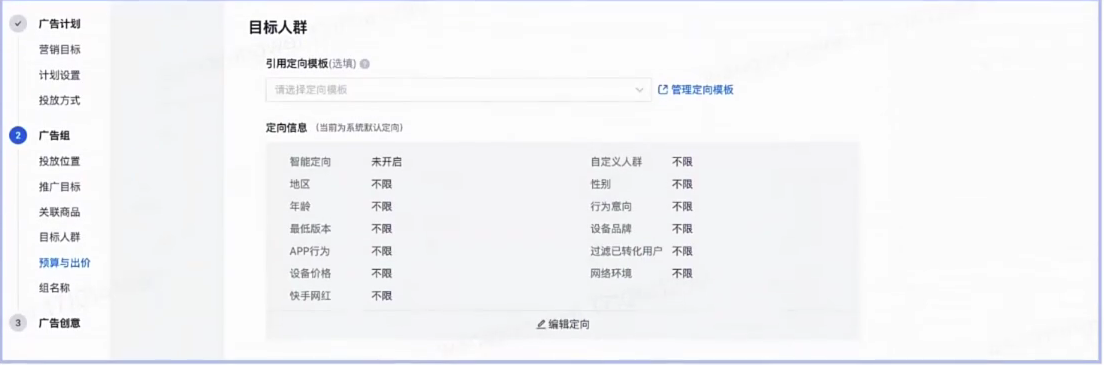Open the 请选择定向模板 dropdown
The image size is (1104, 365).
coord(458,90)
